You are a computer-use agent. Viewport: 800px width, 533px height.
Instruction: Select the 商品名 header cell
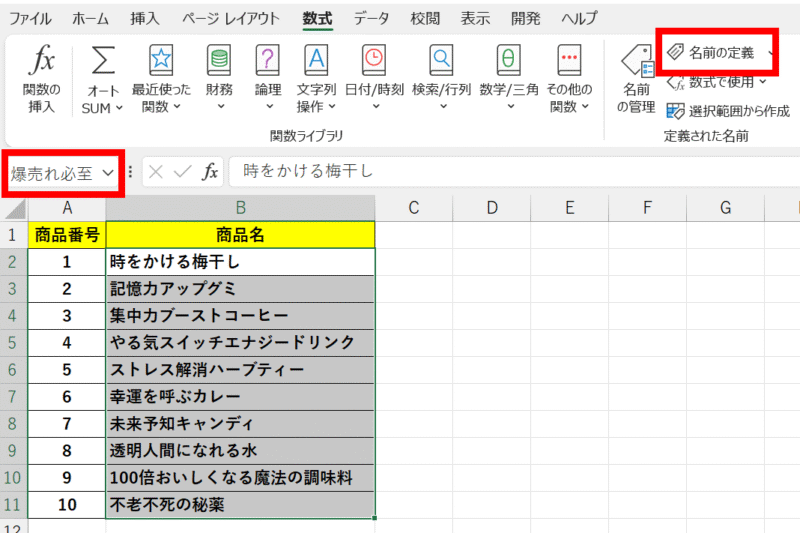pos(240,235)
